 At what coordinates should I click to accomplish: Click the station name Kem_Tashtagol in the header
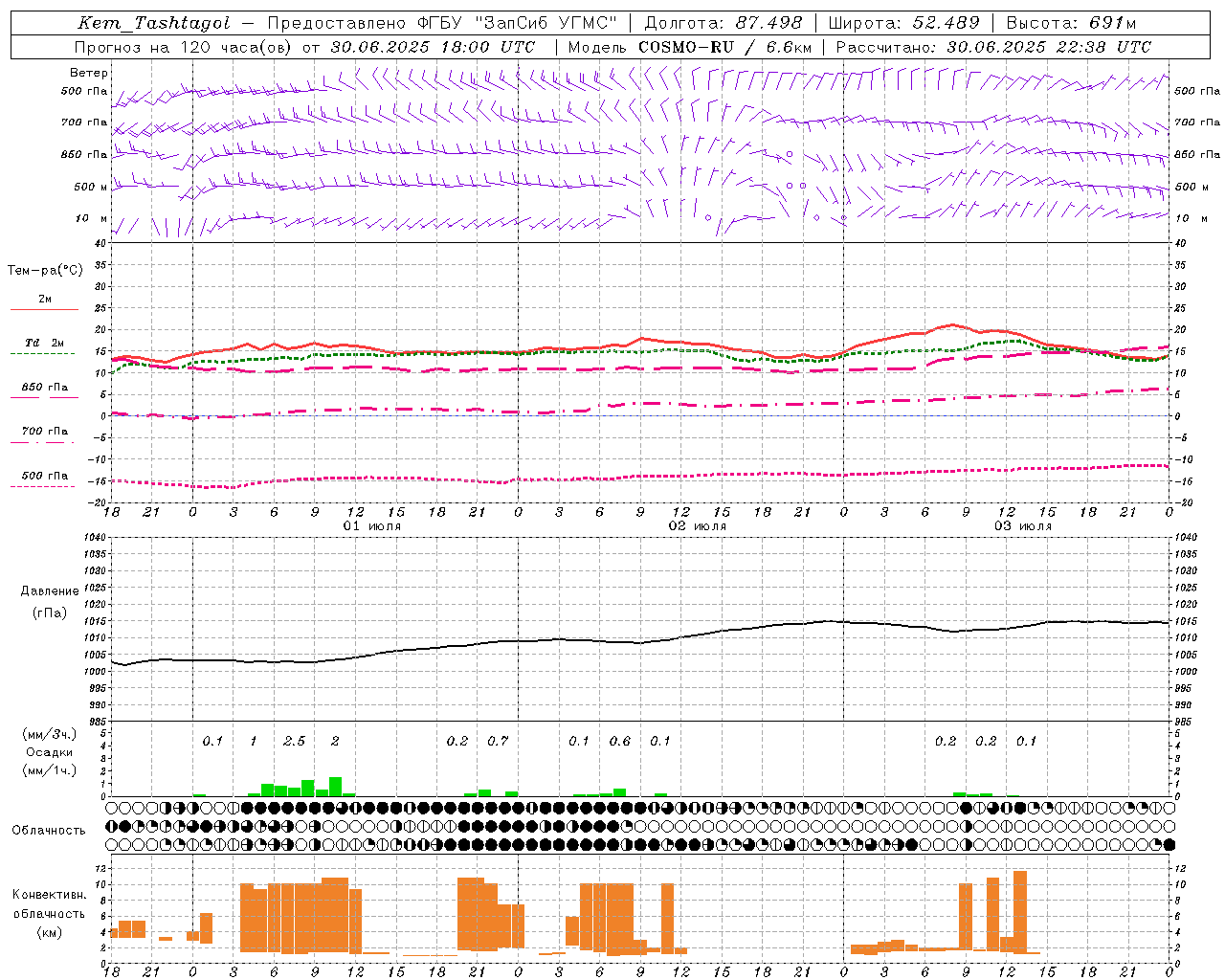coord(154,23)
